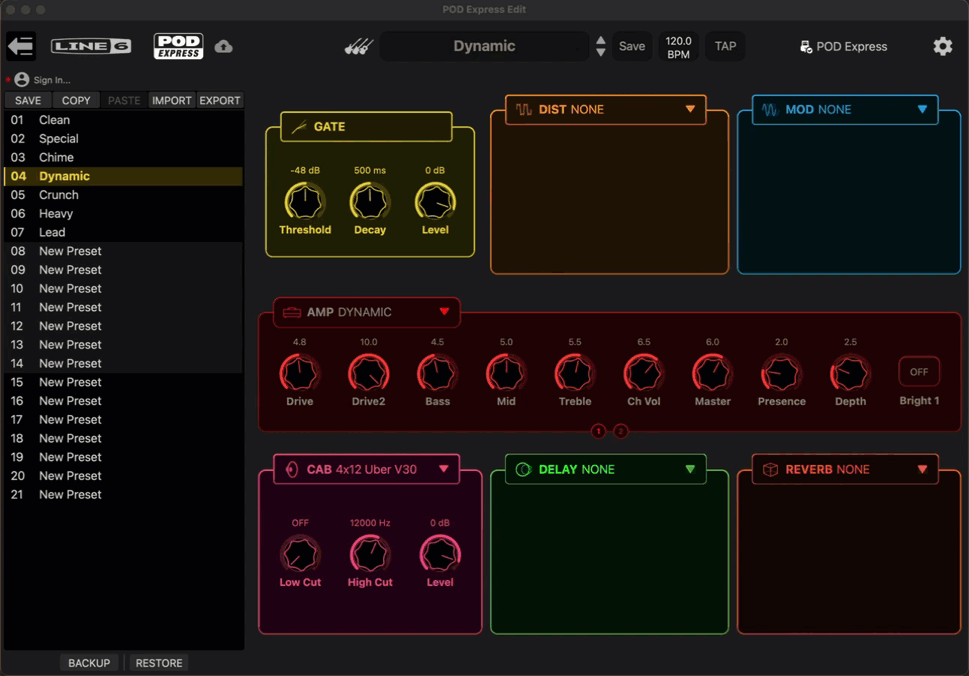Select preset 05 Crunch

pos(124,195)
